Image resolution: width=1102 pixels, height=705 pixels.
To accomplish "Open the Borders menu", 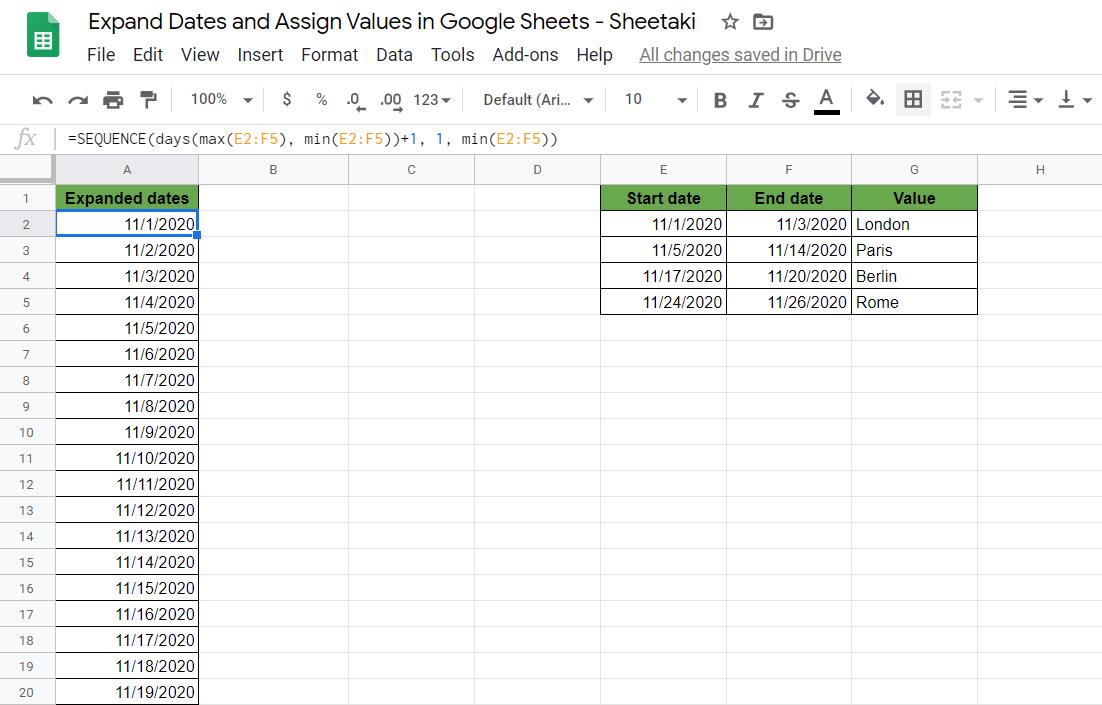I will pyautogui.click(x=912, y=99).
